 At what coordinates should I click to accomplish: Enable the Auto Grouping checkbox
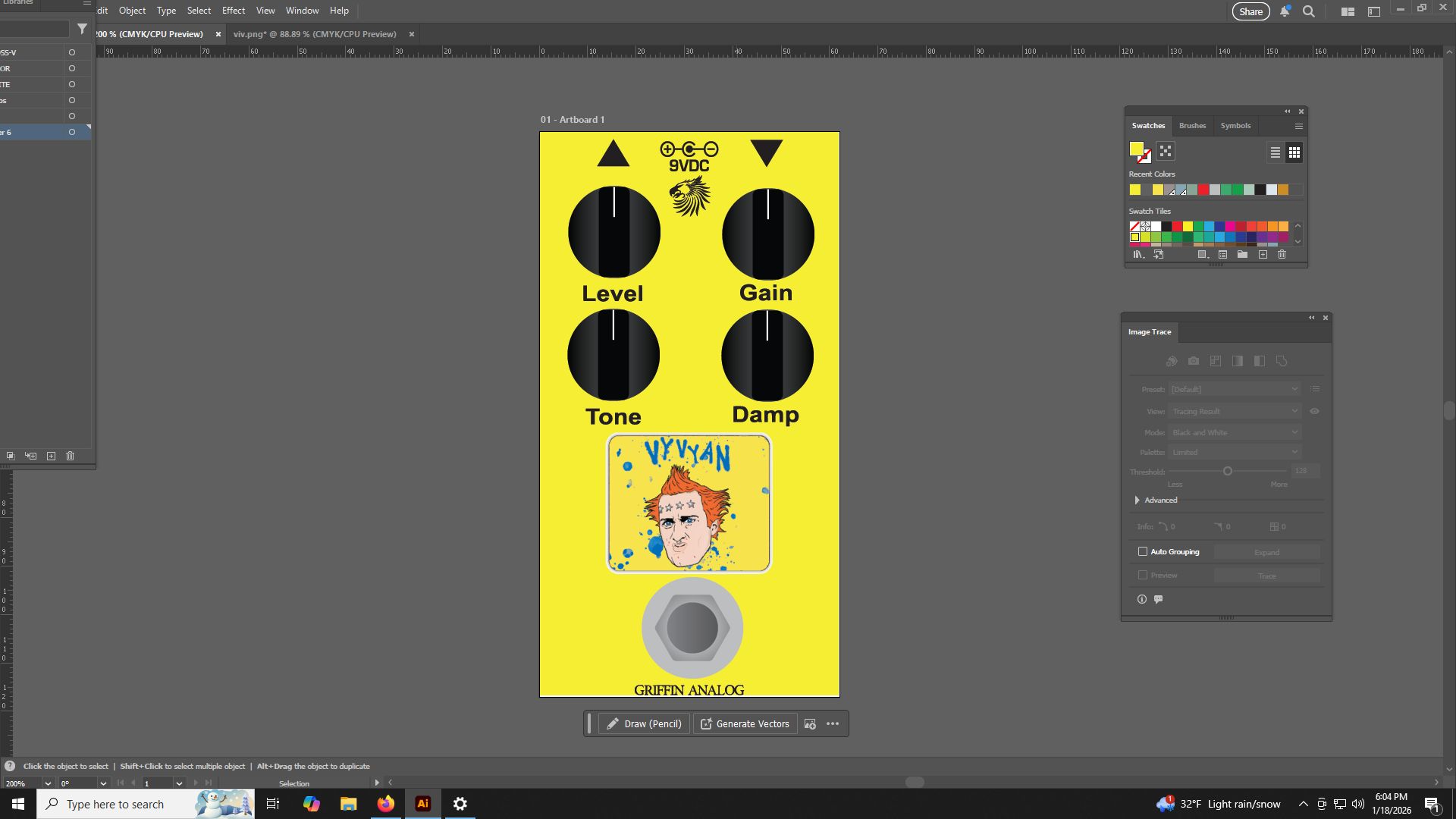(1143, 551)
